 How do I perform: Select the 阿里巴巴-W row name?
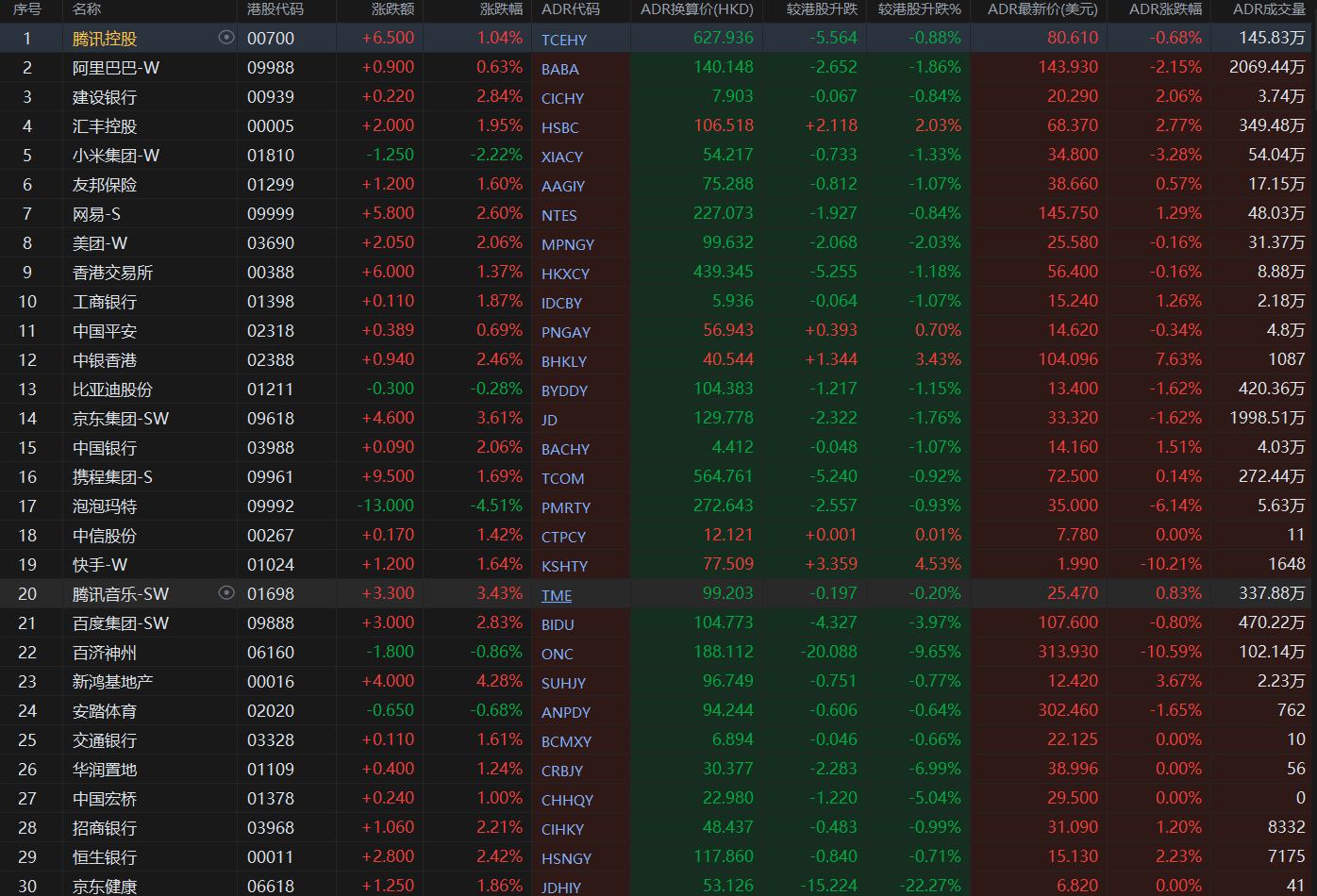(116, 68)
